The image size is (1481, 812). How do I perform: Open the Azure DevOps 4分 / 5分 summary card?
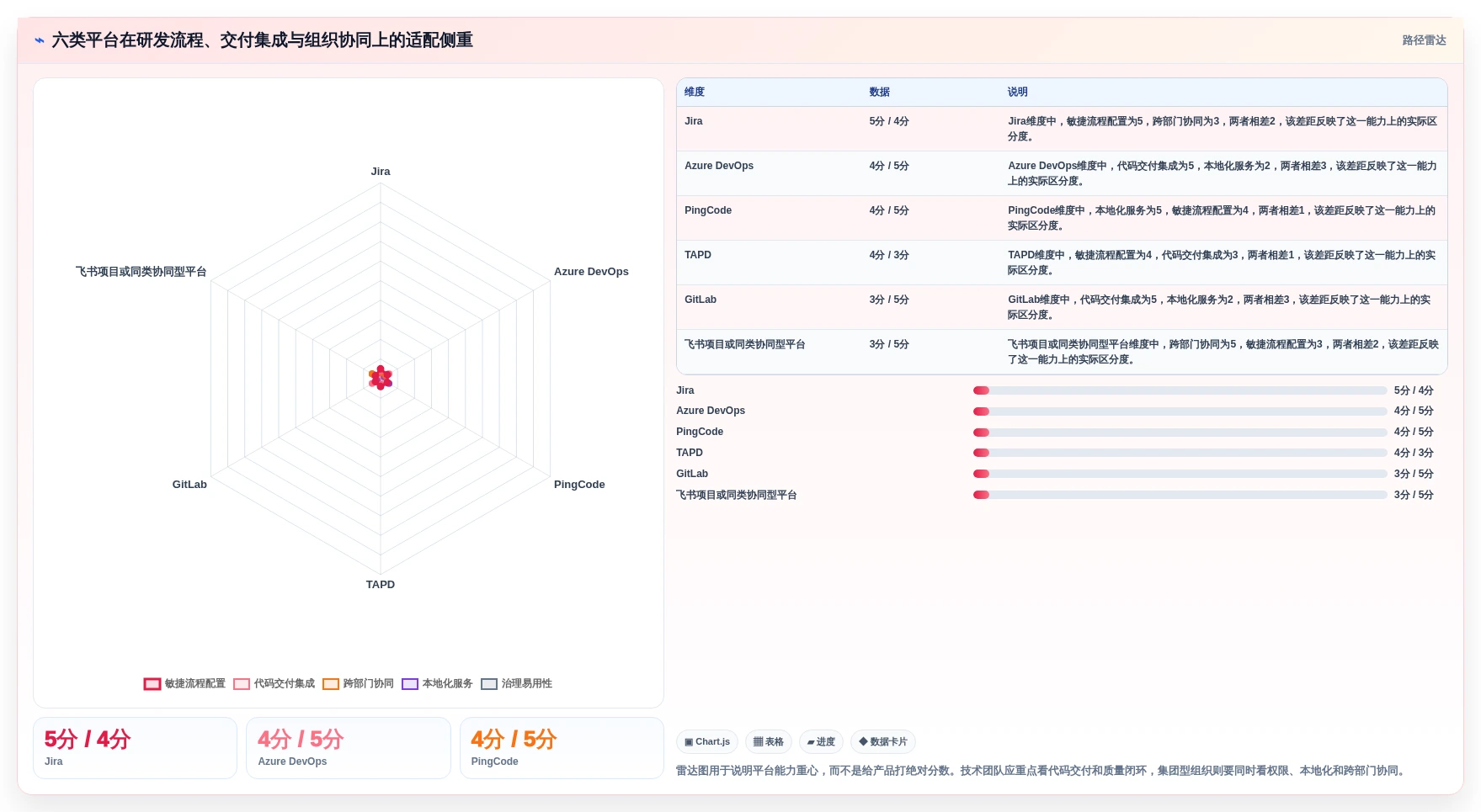pyautogui.click(x=349, y=748)
